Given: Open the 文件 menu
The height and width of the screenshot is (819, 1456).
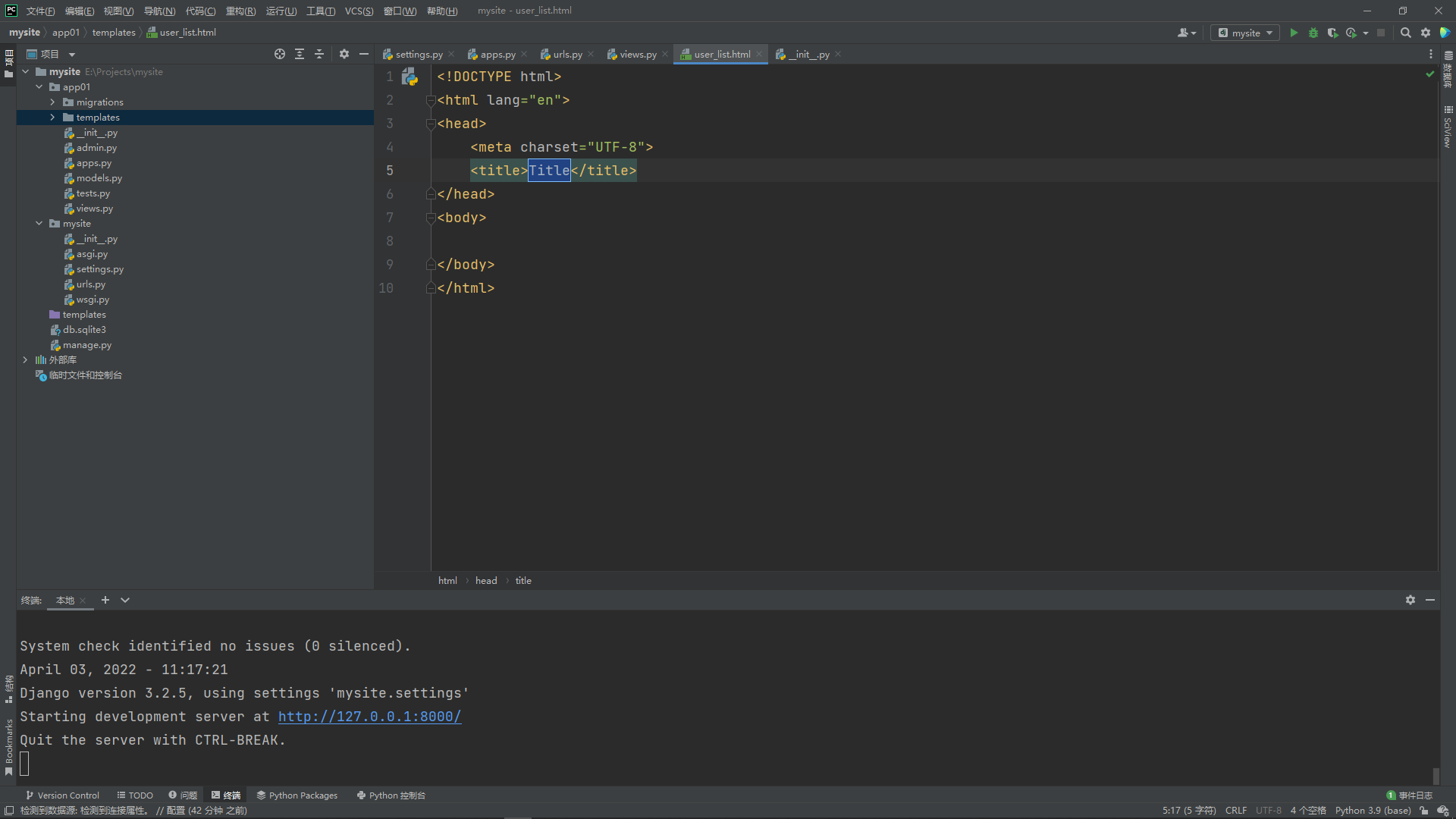Looking at the screenshot, I should 40,11.
